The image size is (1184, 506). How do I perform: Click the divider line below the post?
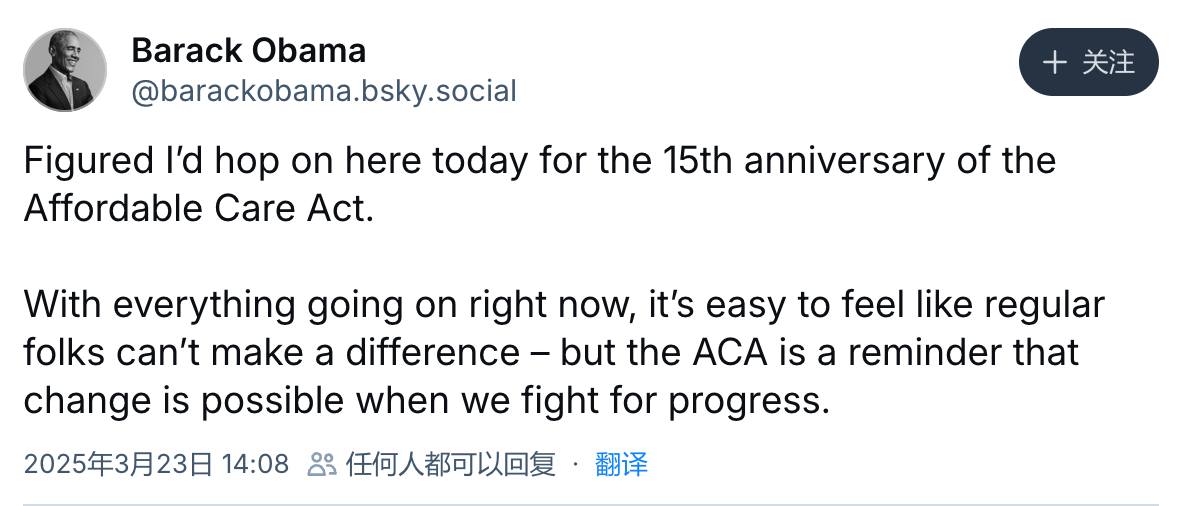coord(592,503)
